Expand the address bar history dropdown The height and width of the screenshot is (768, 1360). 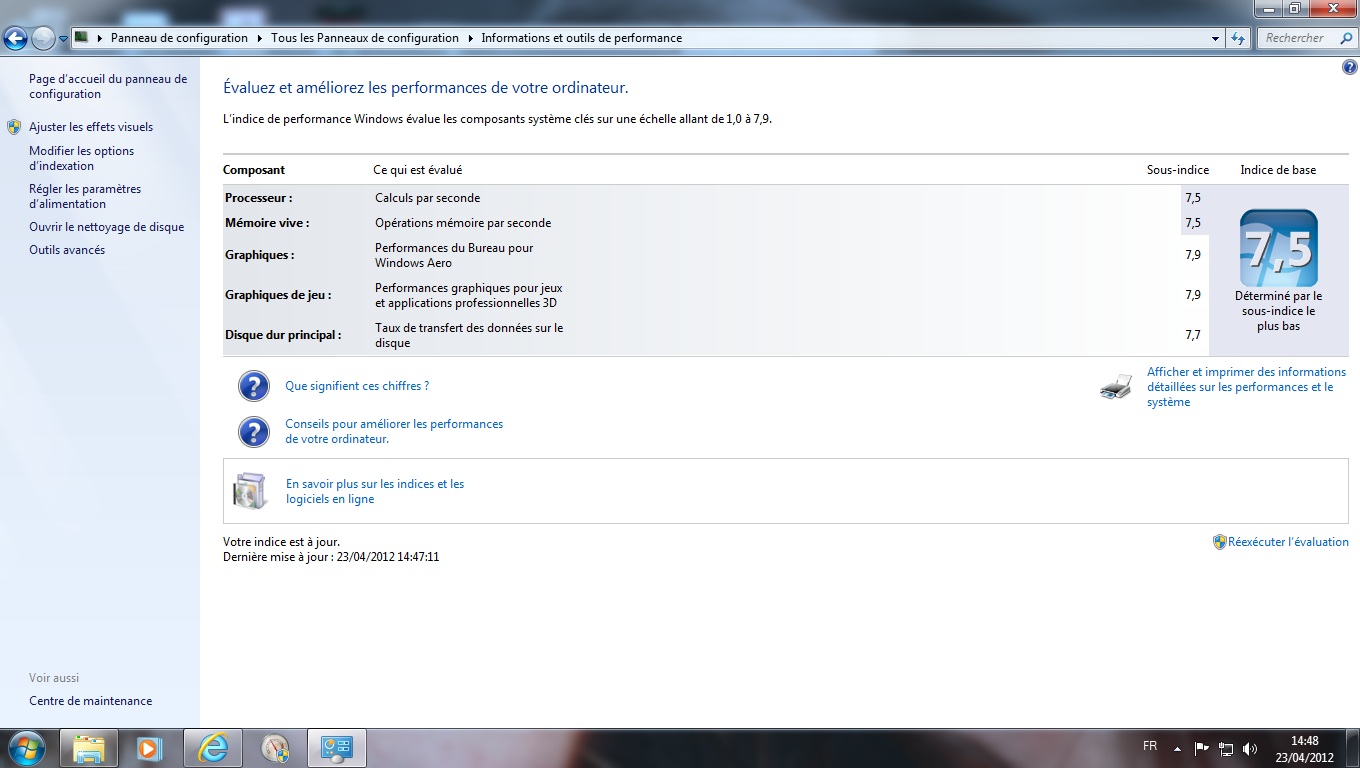(x=1215, y=39)
